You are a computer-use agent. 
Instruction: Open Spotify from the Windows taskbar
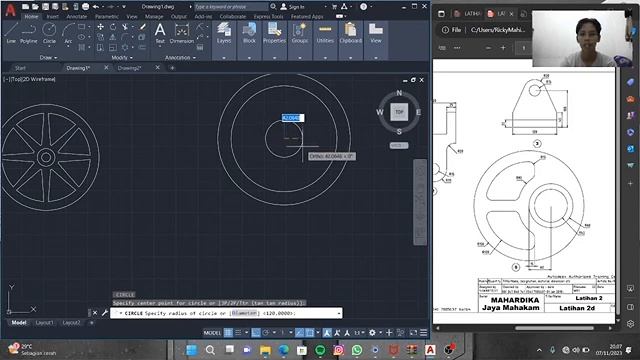coord(320,350)
